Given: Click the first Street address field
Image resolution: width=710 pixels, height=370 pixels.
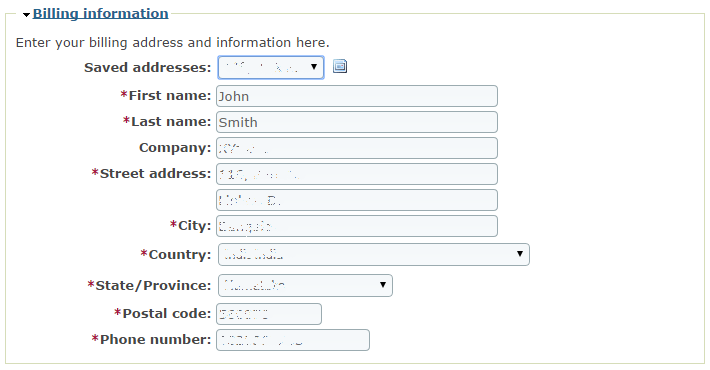Looking at the screenshot, I should pyautogui.click(x=357, y=174).
